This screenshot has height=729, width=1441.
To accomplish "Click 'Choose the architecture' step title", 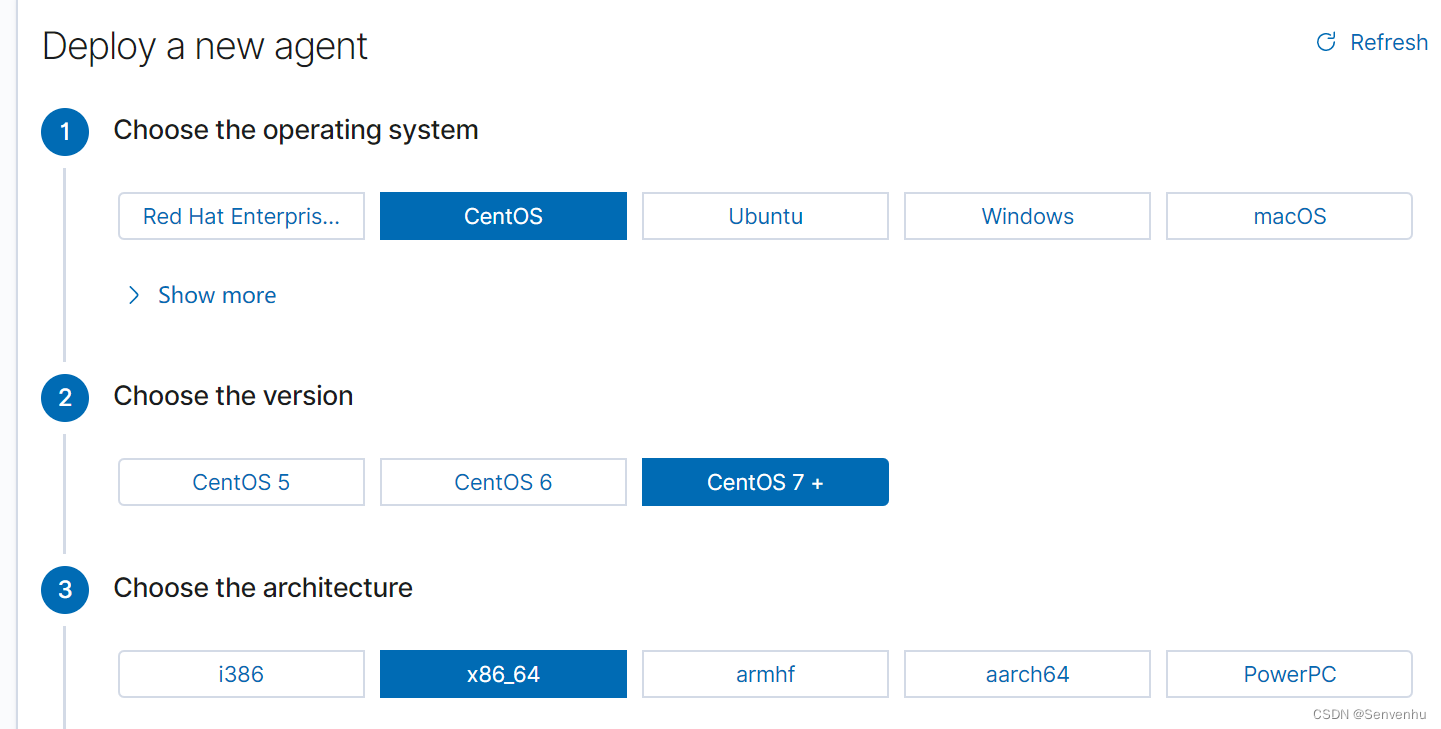I will [263, 588].
